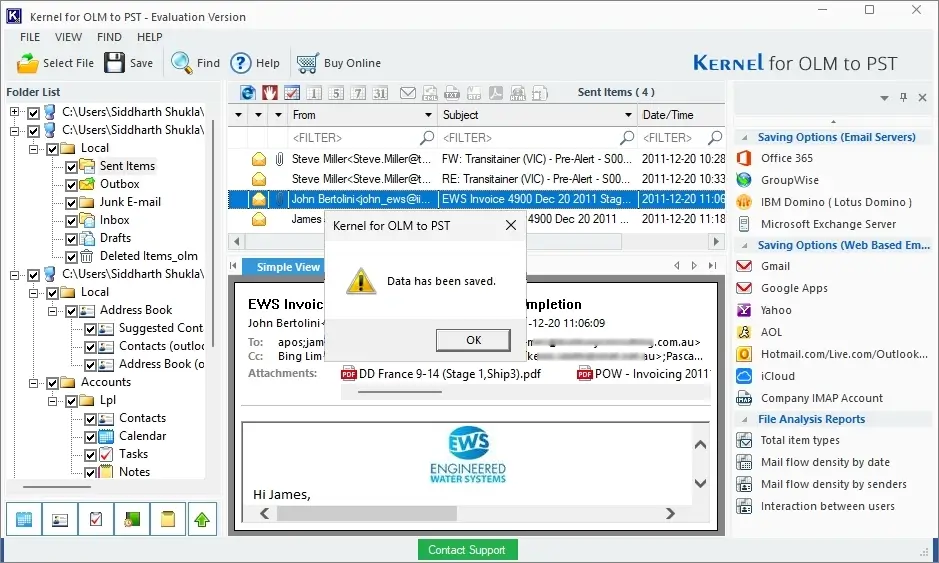Uncheck the Junk E-mail folder checkbox
Screen dimensions: 939x563
[x=71, y=202]
